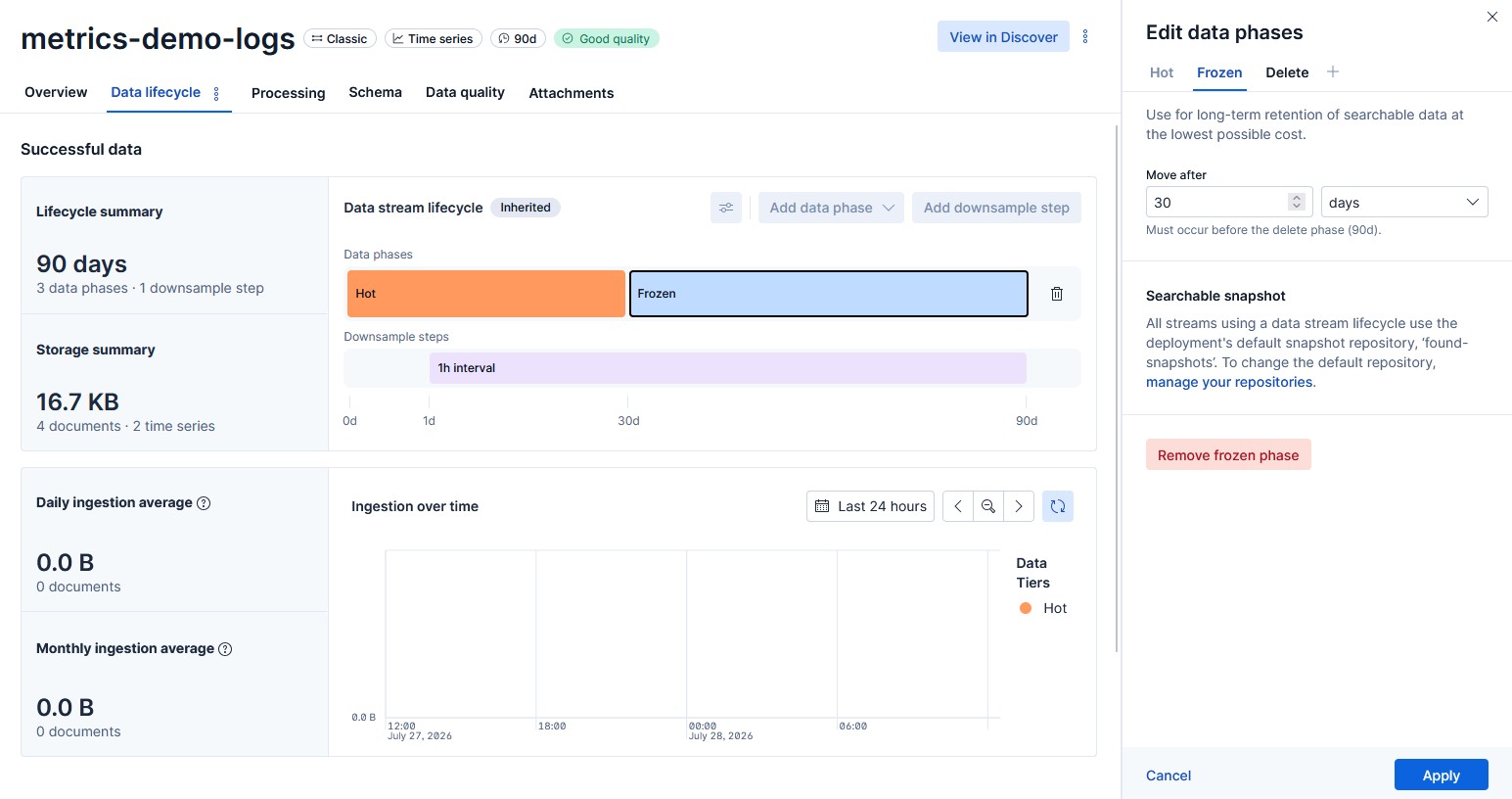Click the 1d timeline marker
Screen dimensions: 1512x799
[429, 421]
